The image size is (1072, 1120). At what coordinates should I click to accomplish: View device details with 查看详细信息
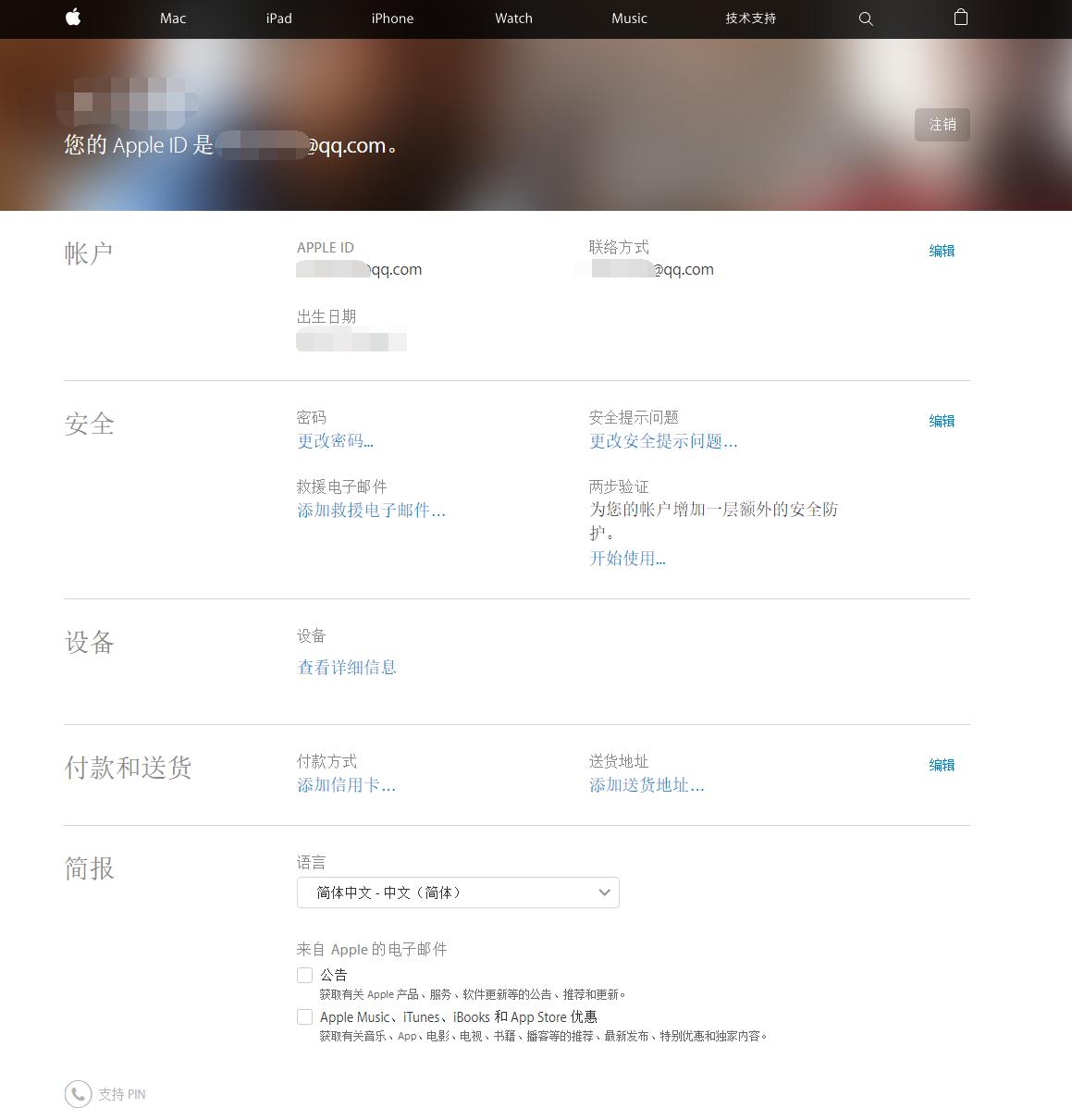[347, 667]
